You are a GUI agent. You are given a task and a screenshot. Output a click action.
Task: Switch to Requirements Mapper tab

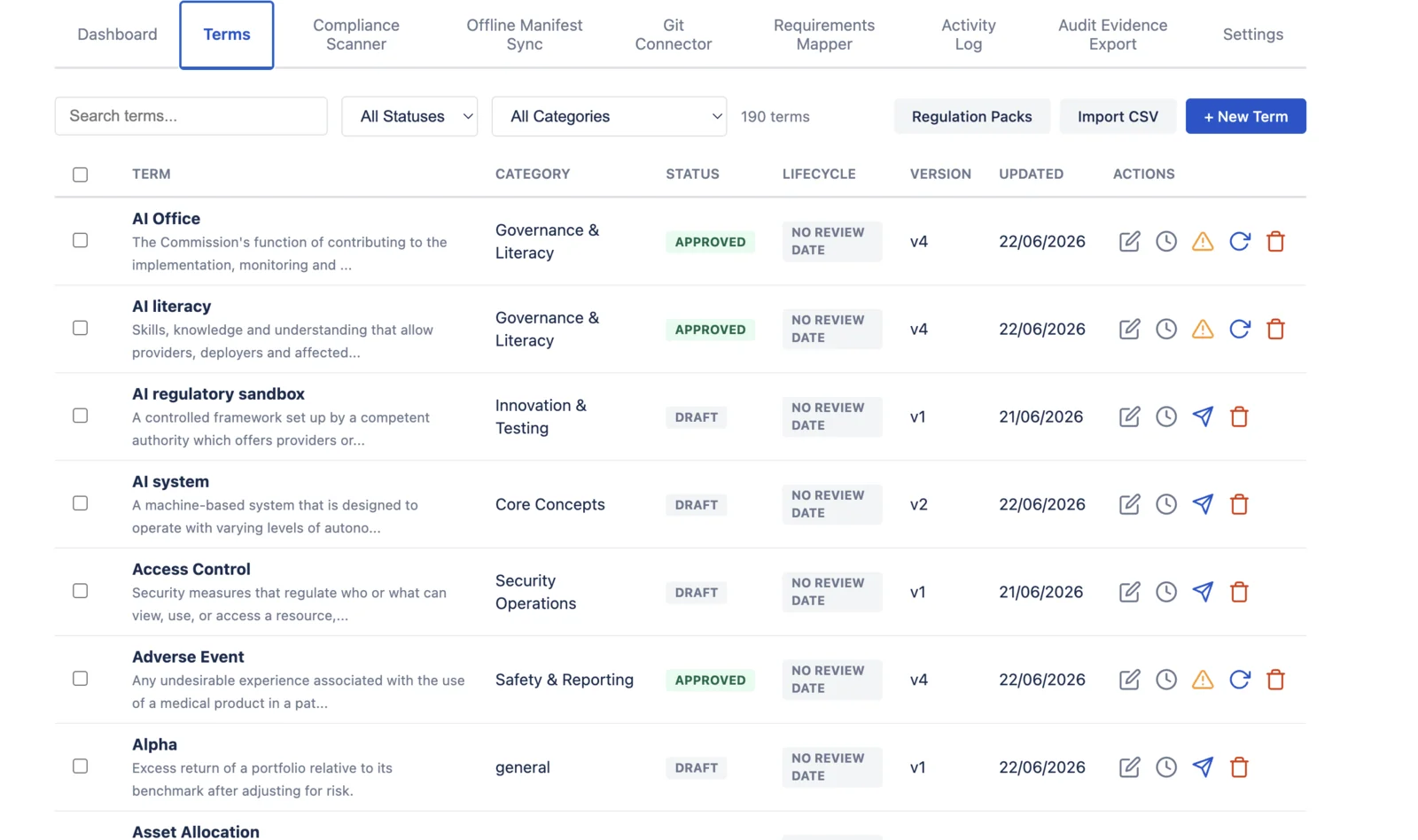[x=824, y=35]
